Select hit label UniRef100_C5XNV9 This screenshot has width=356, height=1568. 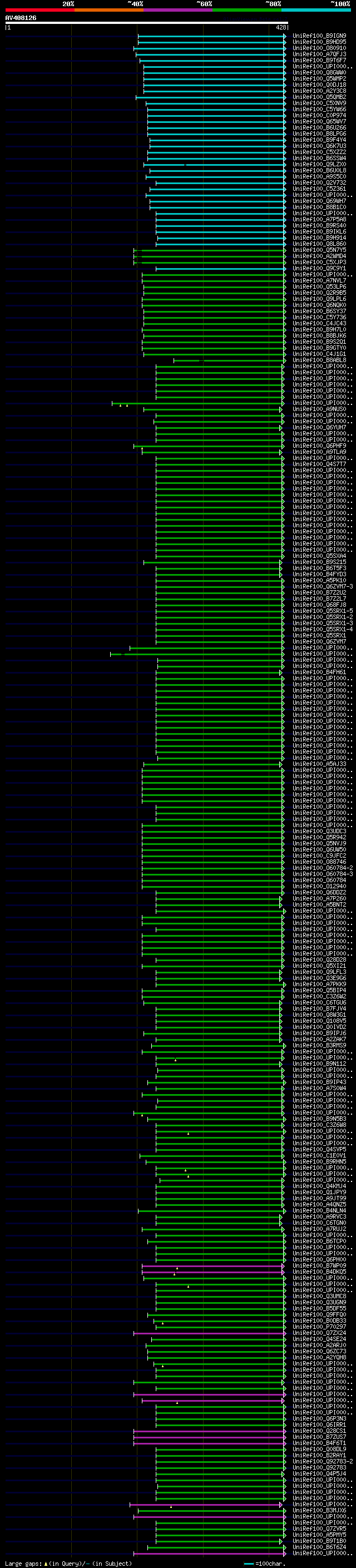click(x=319, y=103)
